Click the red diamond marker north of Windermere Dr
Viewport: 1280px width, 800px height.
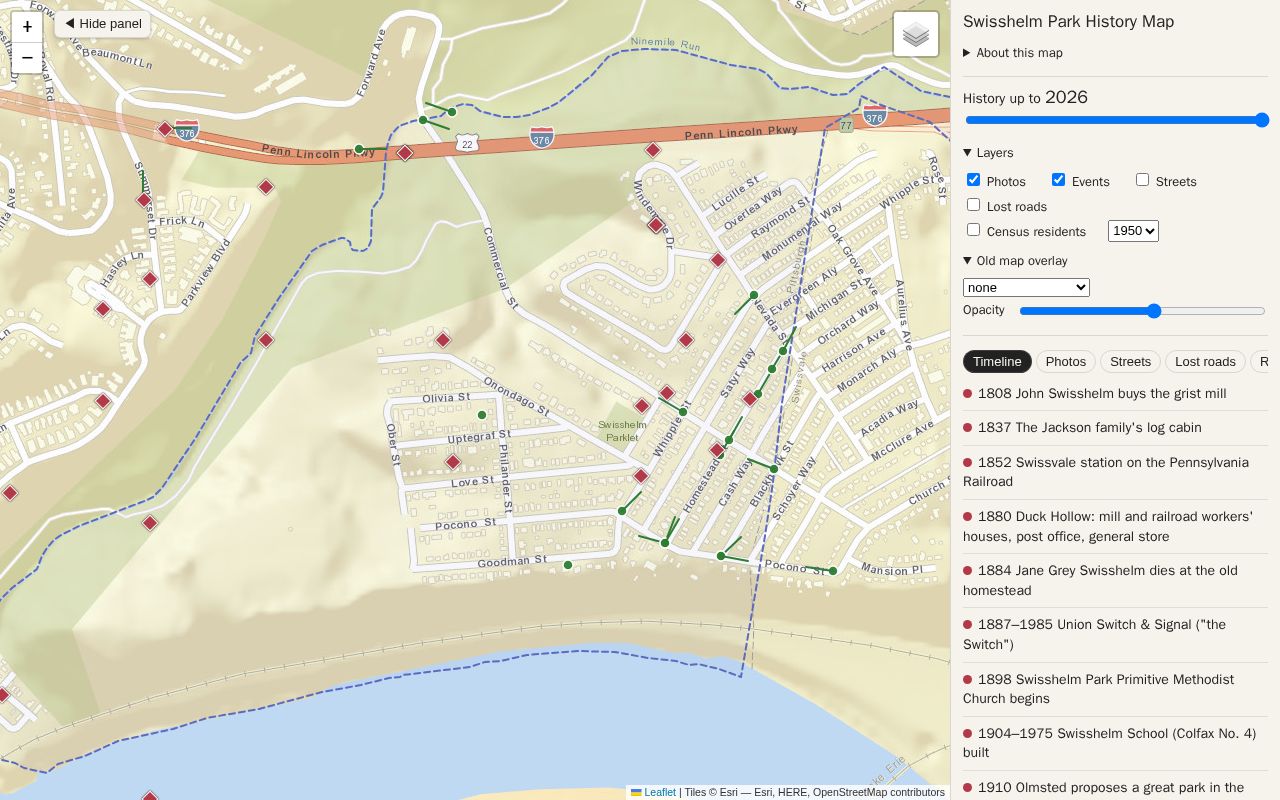coord(653,150)
